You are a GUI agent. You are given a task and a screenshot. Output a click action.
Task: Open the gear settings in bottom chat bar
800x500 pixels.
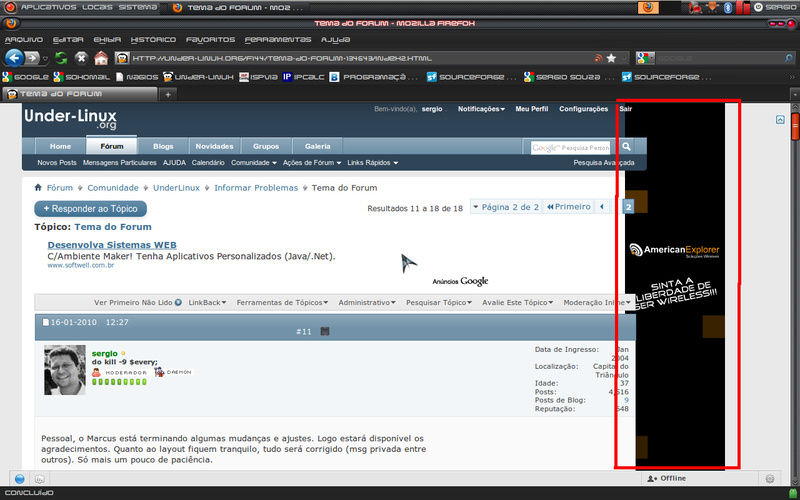click(770, 479)
